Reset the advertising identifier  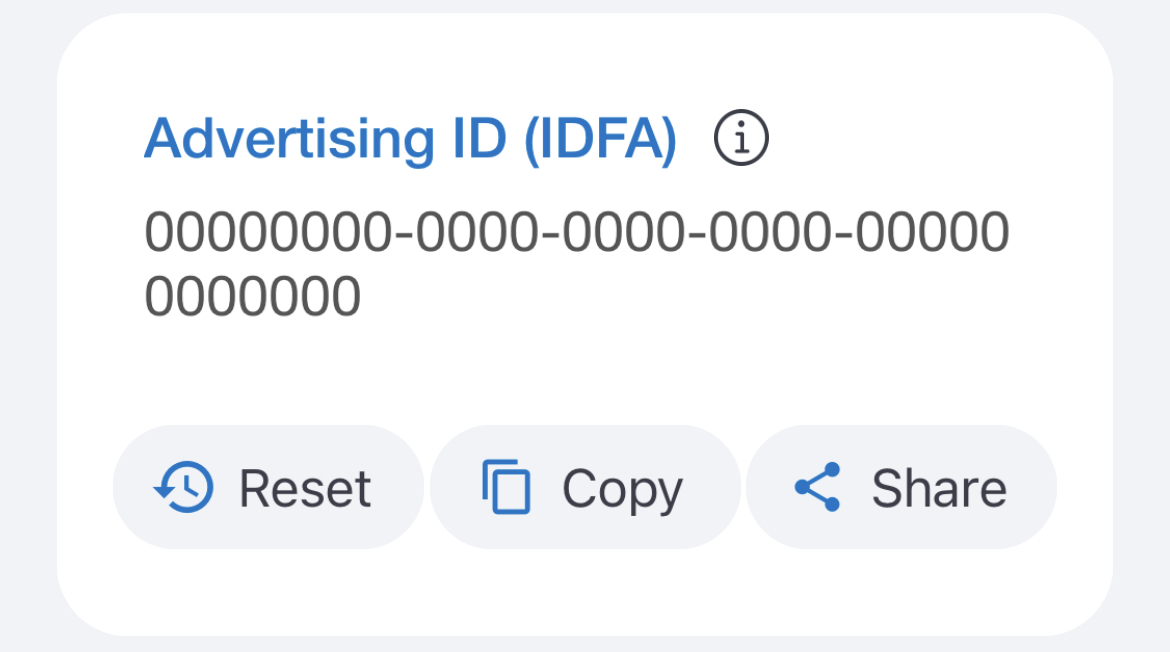coord(268,487)
